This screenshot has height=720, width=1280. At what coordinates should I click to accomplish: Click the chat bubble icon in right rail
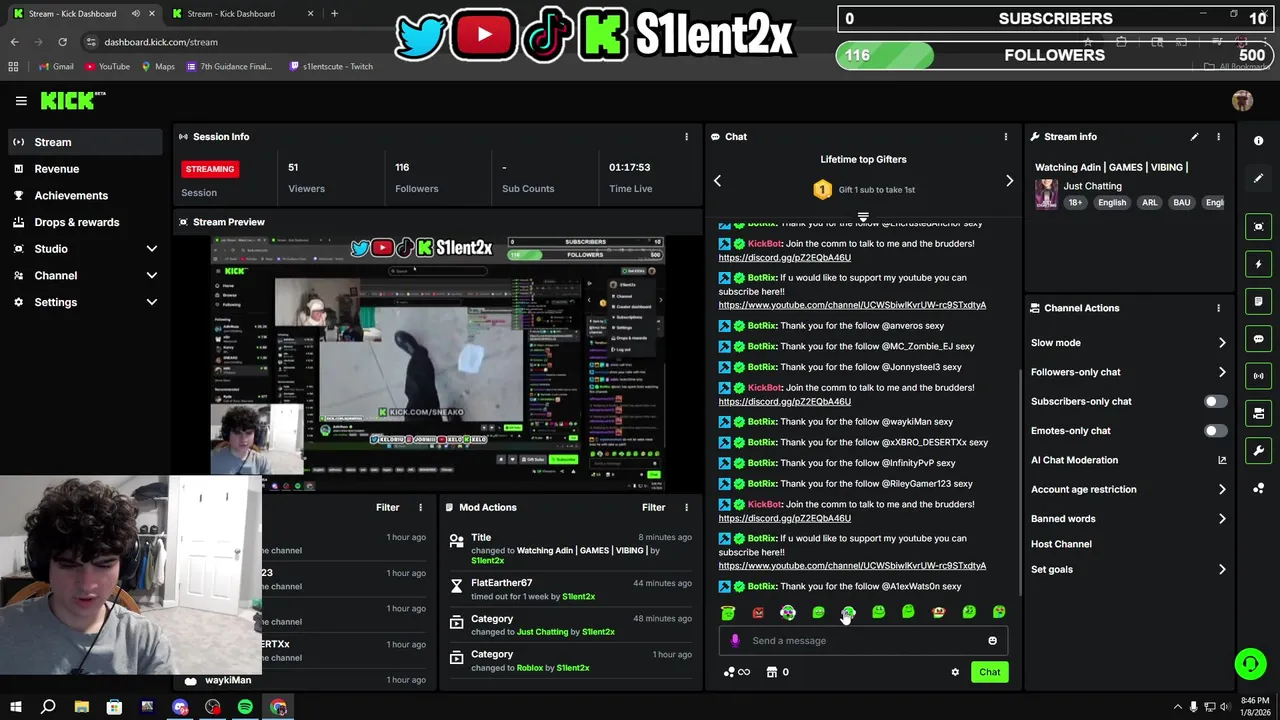1258,339
